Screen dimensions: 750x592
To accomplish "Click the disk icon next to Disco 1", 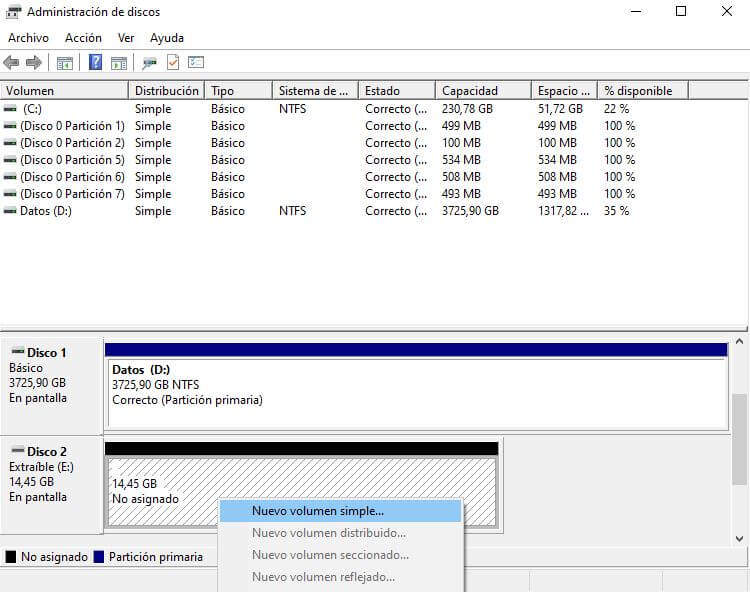I will point(18,351).
